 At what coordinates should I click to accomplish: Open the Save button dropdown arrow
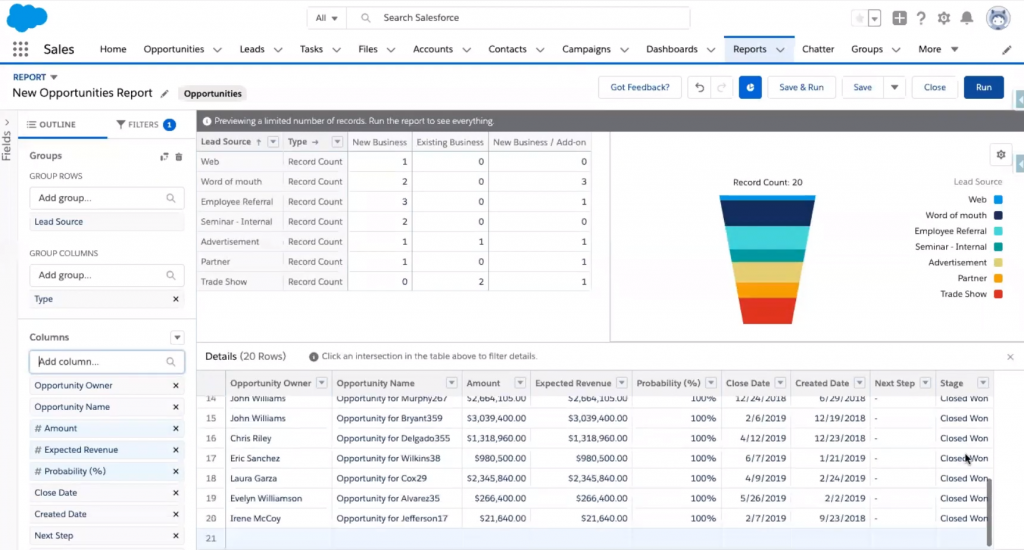coord(895,87)
